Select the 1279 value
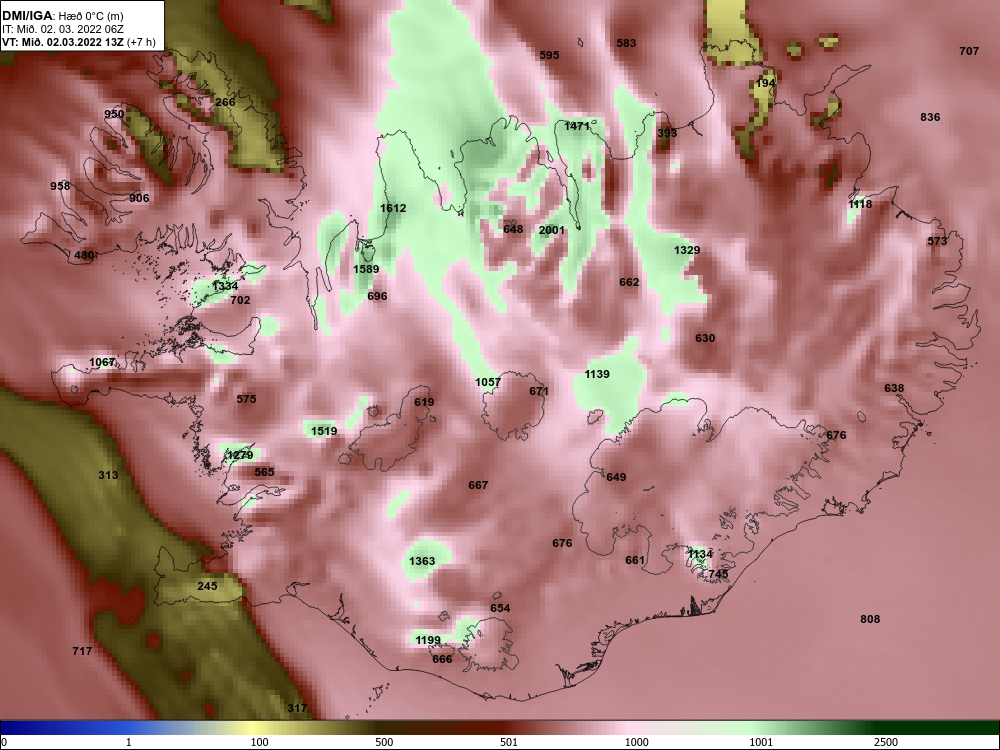Image resolution: width=1000 pixels, height=750 pixels. (x=240, y=455)
